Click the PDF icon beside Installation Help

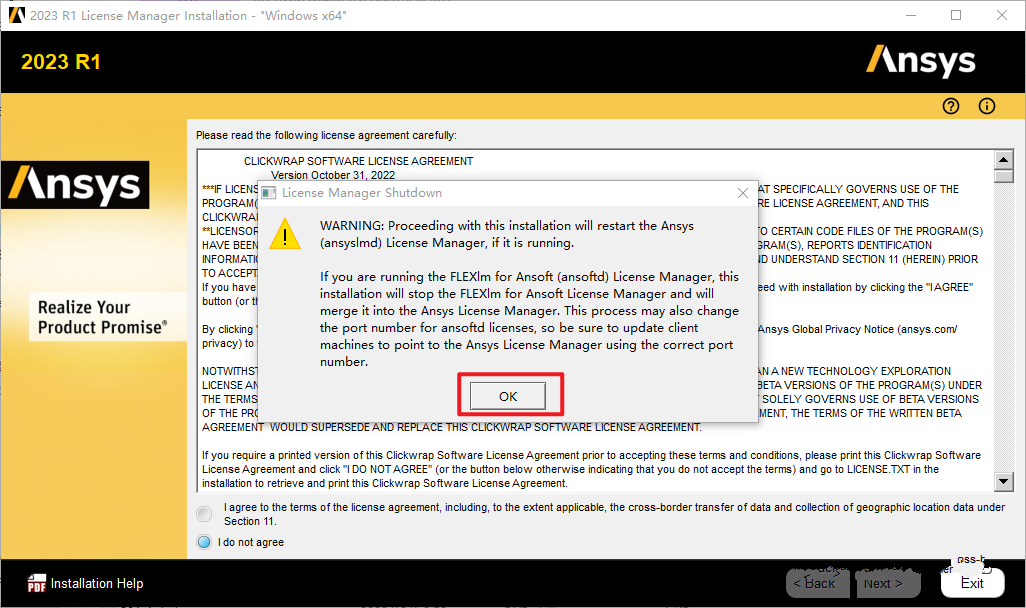[x=37, y=583]
